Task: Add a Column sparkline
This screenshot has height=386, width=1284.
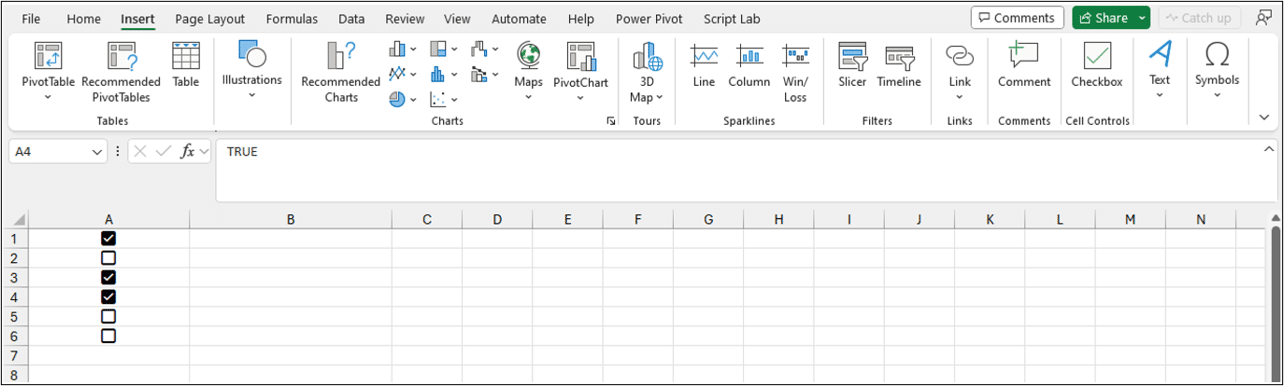Action: pyautogui.click(x=749, y=66)
